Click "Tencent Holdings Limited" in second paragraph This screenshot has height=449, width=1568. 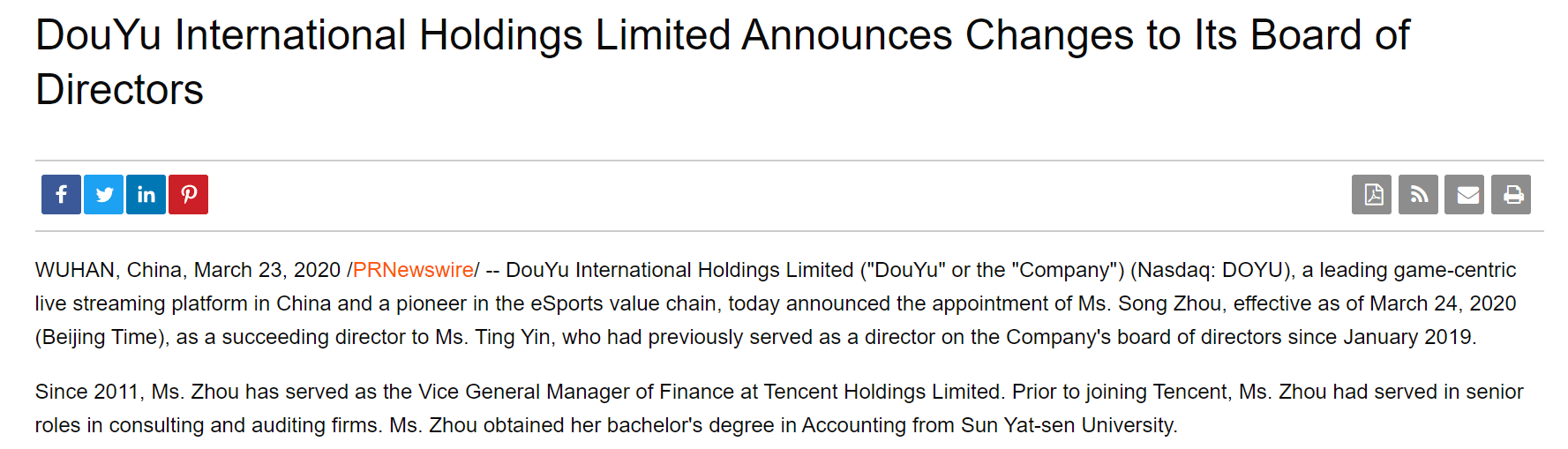pos(882,392)
